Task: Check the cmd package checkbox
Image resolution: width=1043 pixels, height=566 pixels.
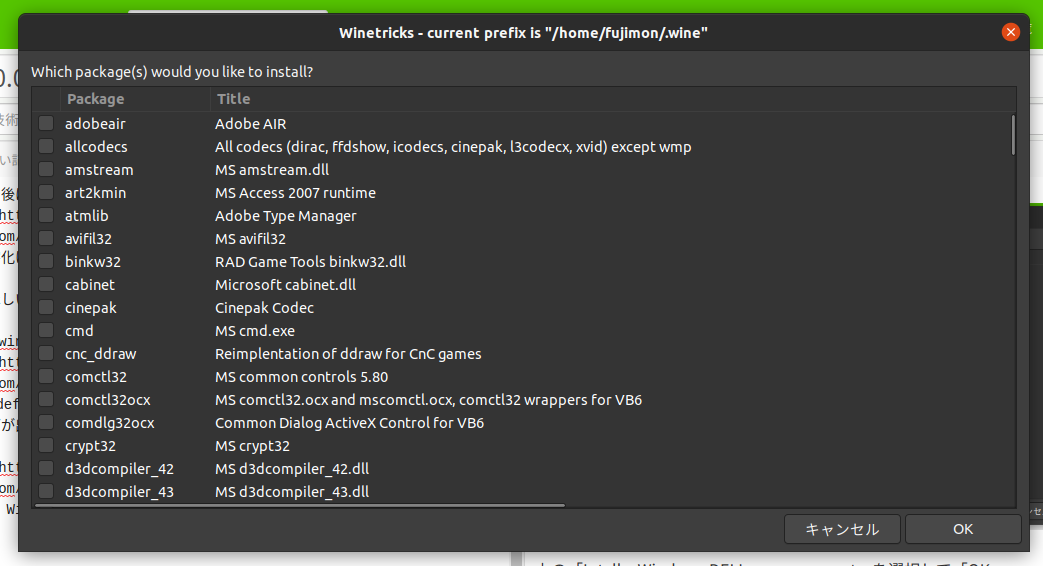Action: (x=46, y=331)
